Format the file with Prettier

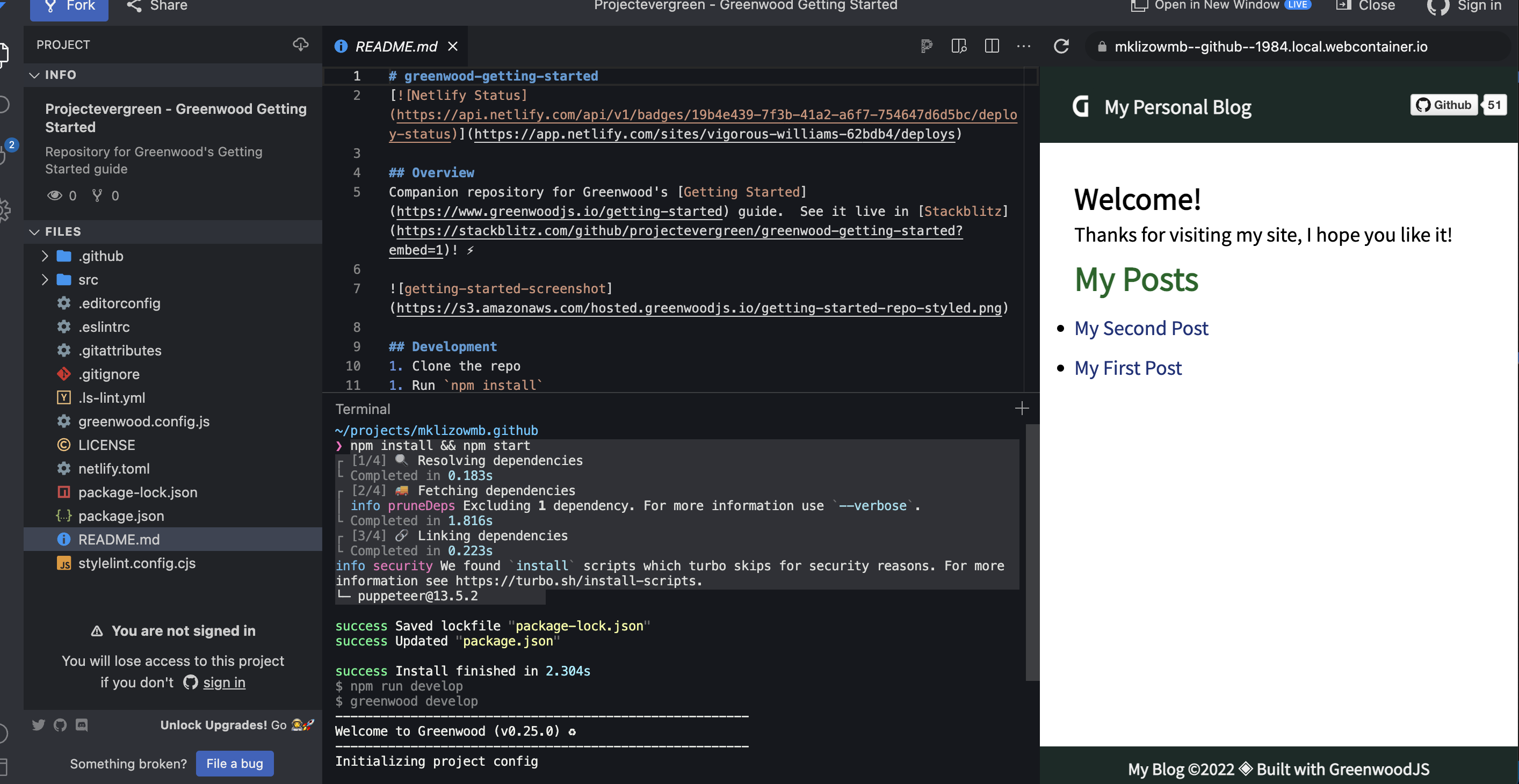(926, 47)
